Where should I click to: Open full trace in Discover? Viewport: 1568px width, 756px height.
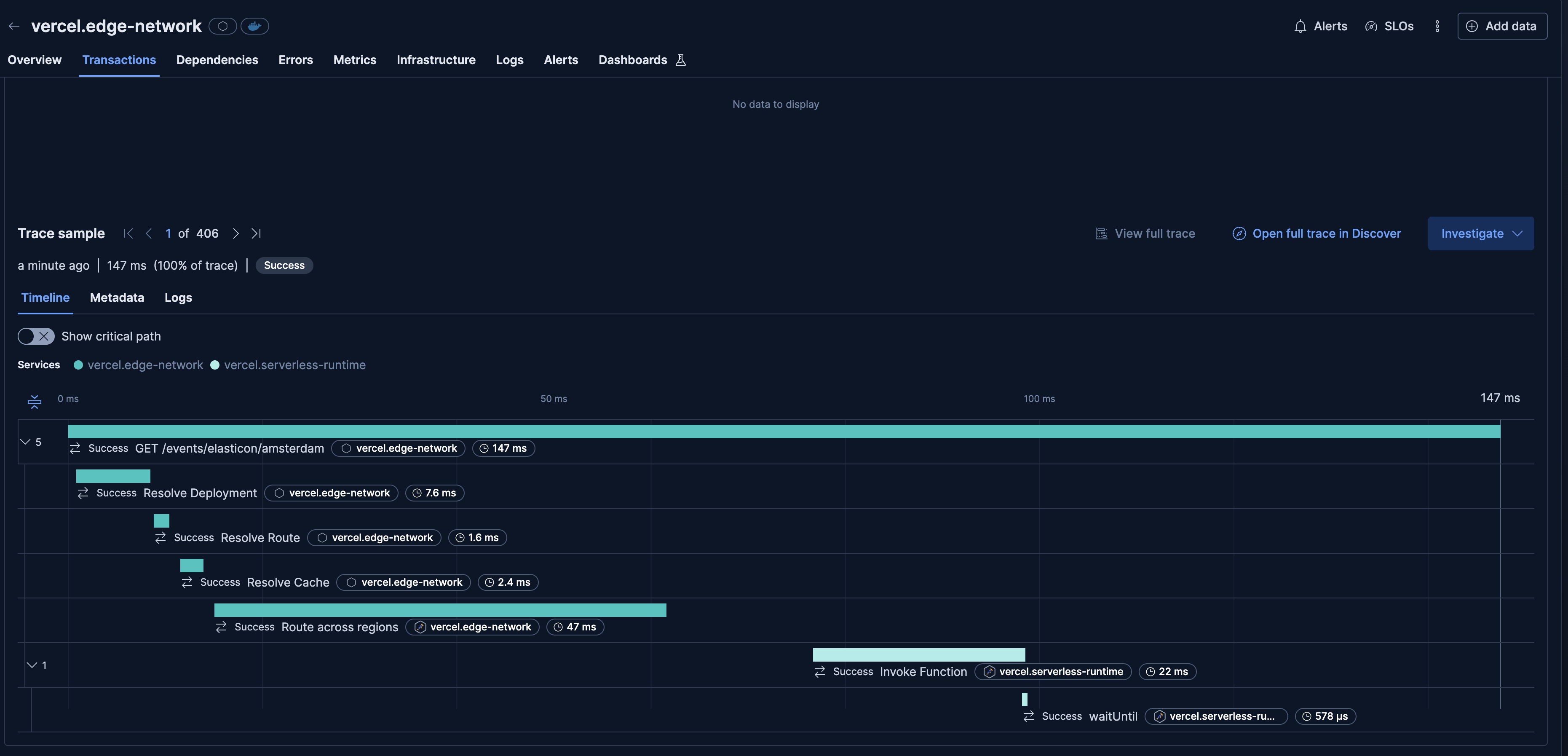click(x=1316, y=234)
